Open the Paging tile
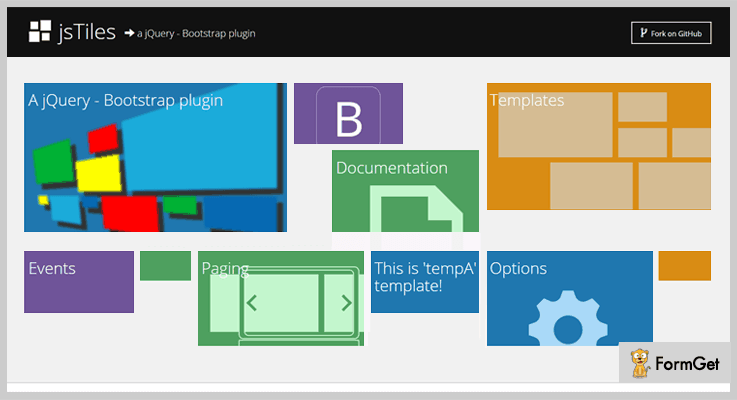Viewport: 737px width, 400px height. (281, 298)
